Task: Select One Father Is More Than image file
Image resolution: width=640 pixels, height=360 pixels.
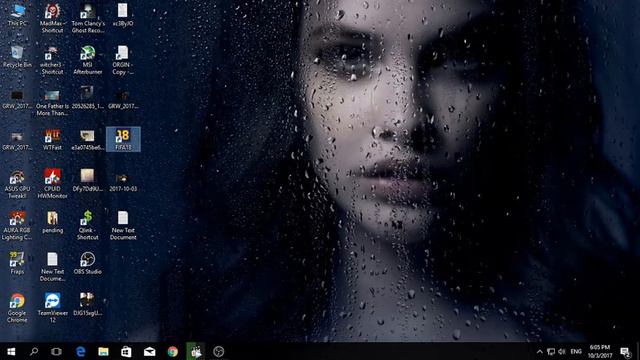Action: (x=52, y=102)
